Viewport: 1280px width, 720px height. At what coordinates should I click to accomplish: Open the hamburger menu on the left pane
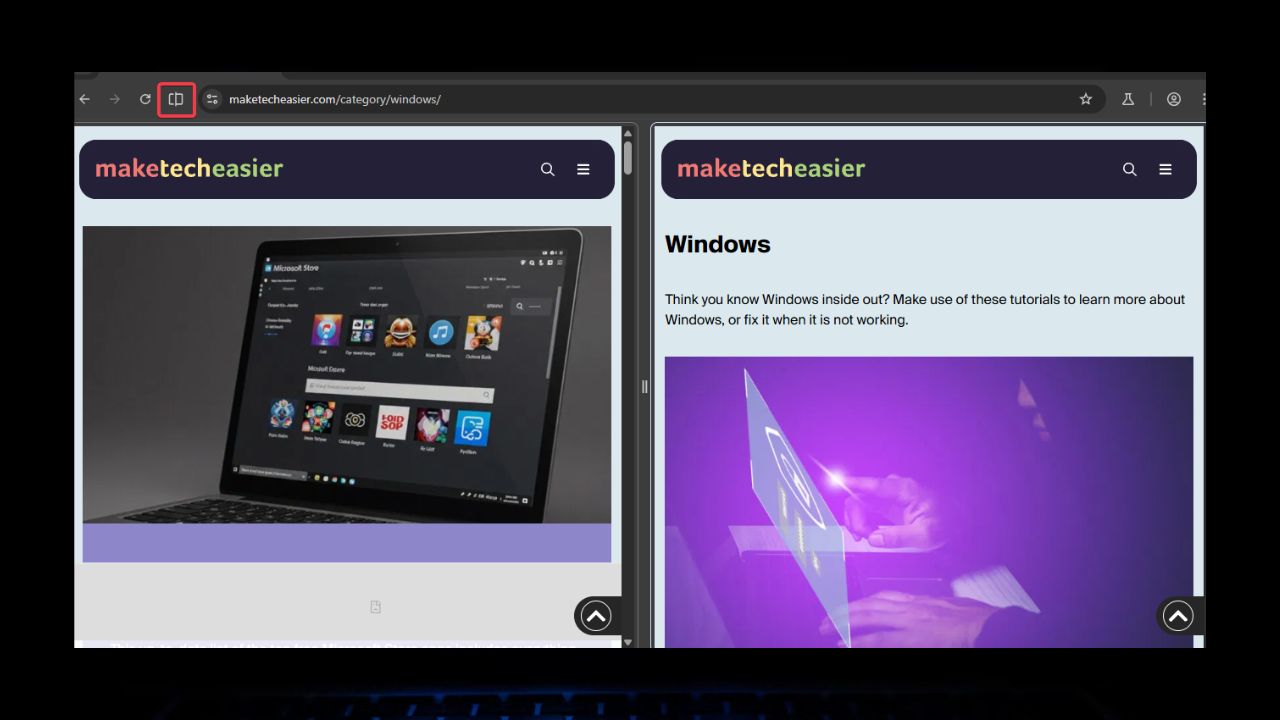tap(583, 169)
